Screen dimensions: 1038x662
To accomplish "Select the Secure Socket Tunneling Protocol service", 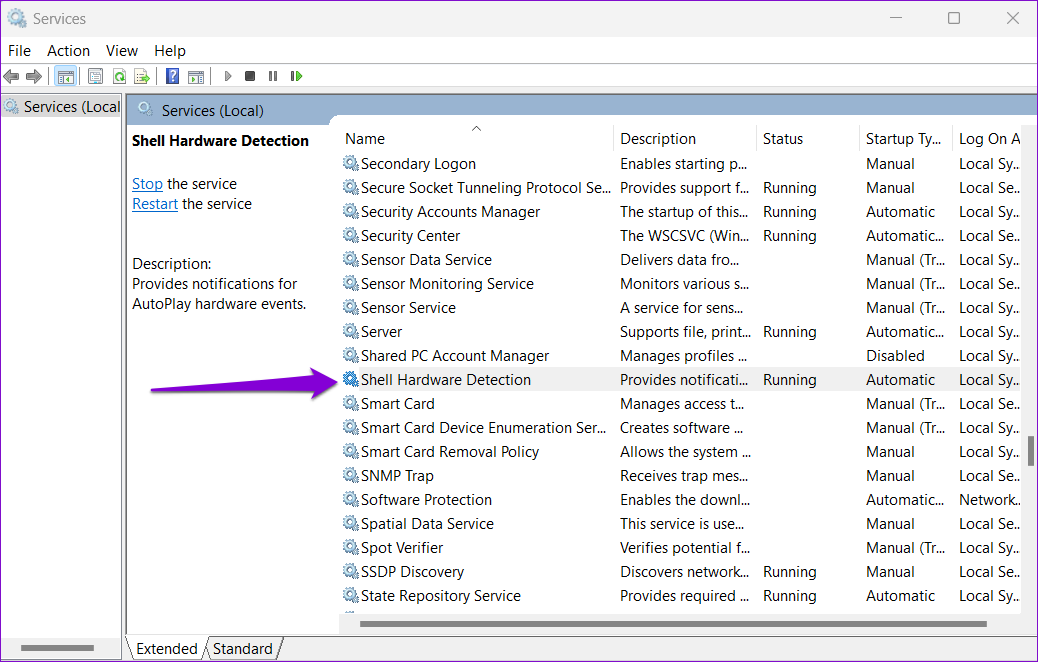I will pos(681,187).
